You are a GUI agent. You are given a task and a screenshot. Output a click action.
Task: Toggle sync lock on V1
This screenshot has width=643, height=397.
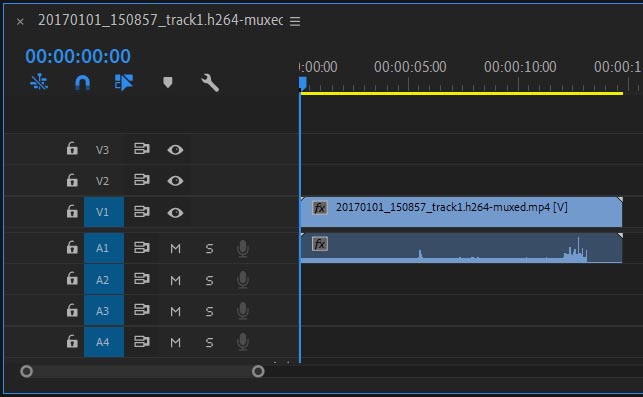141,212
